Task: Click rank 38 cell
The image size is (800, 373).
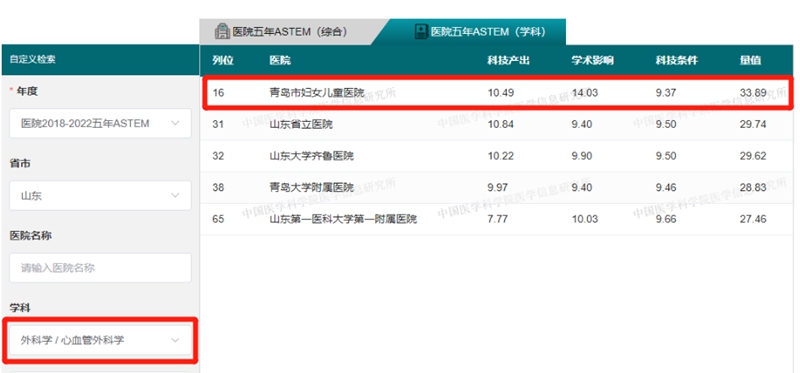Action: pos(218,188)
